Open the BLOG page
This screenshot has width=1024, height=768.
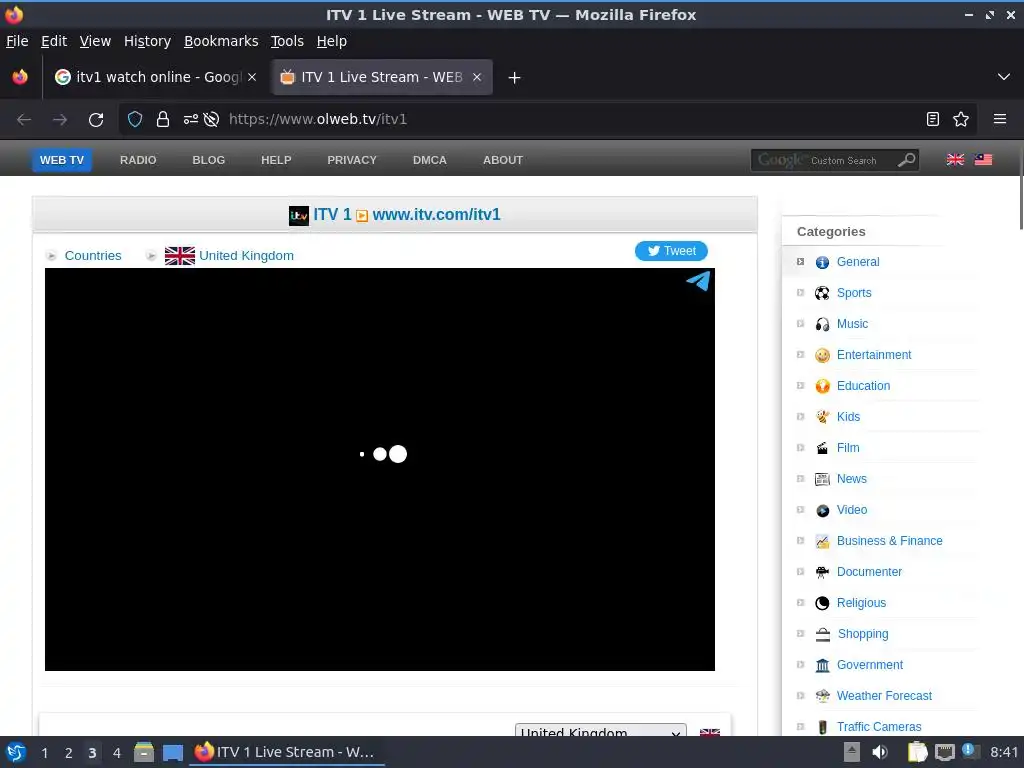coord(208,160)
